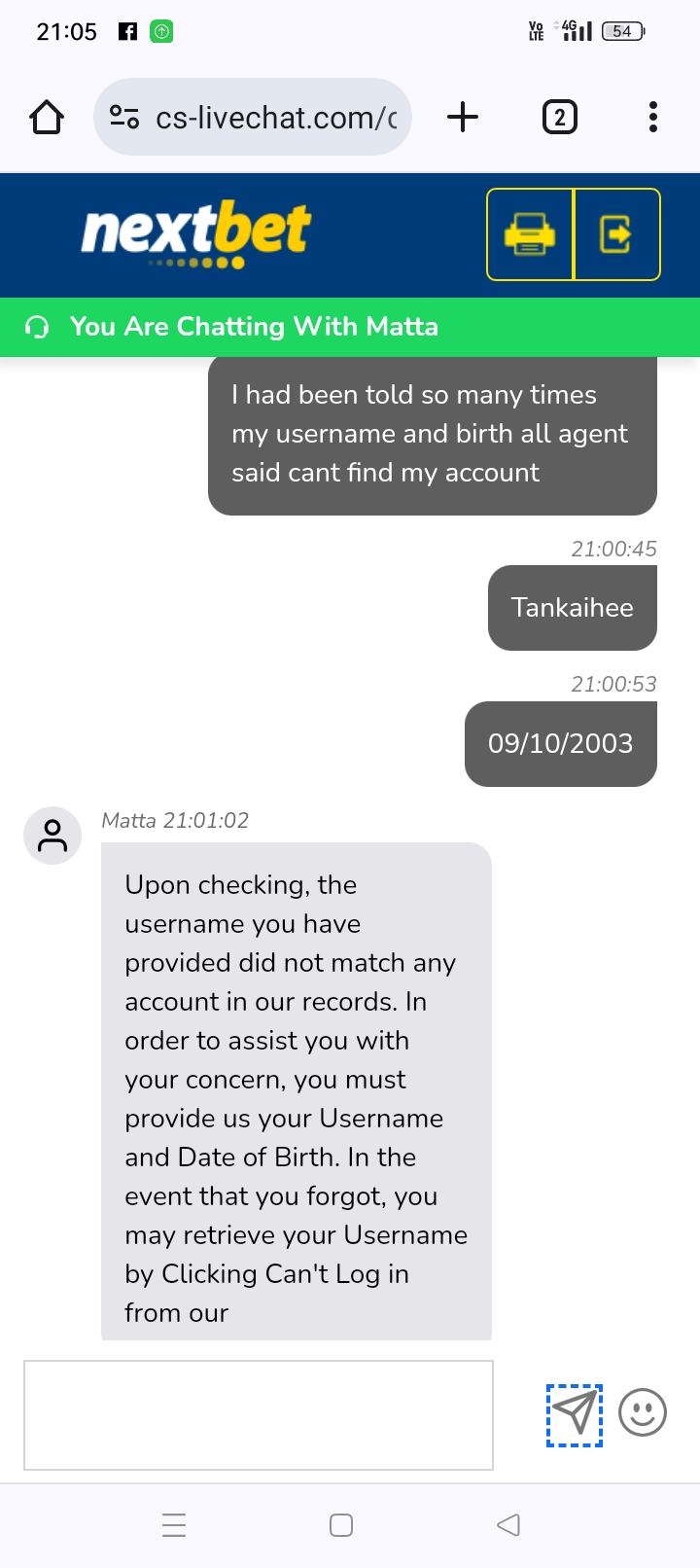Tap the nextbet logo
Screen dimensions: 700x1568
click(196, 233)
